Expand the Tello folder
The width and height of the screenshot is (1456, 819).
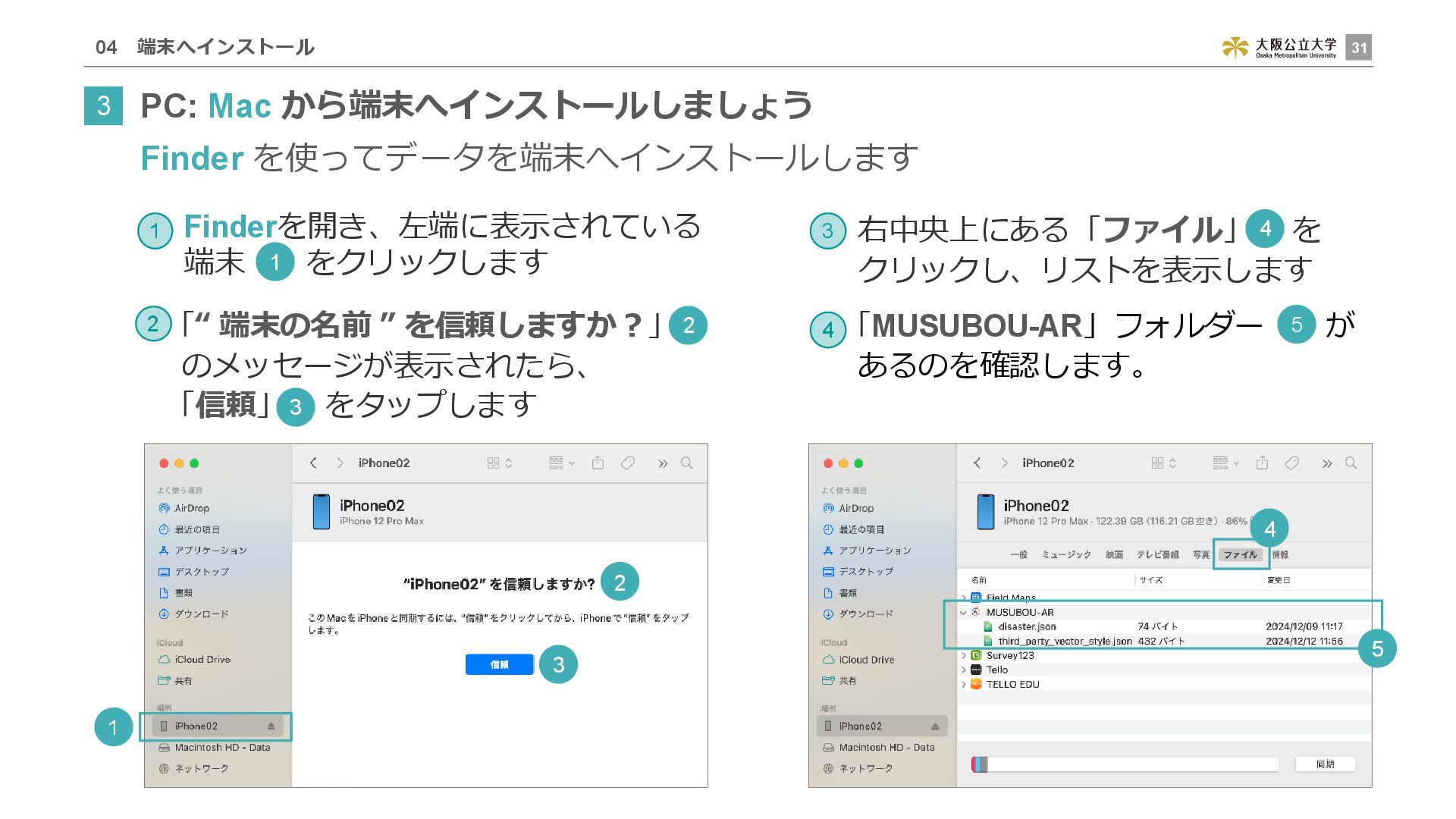964,670
